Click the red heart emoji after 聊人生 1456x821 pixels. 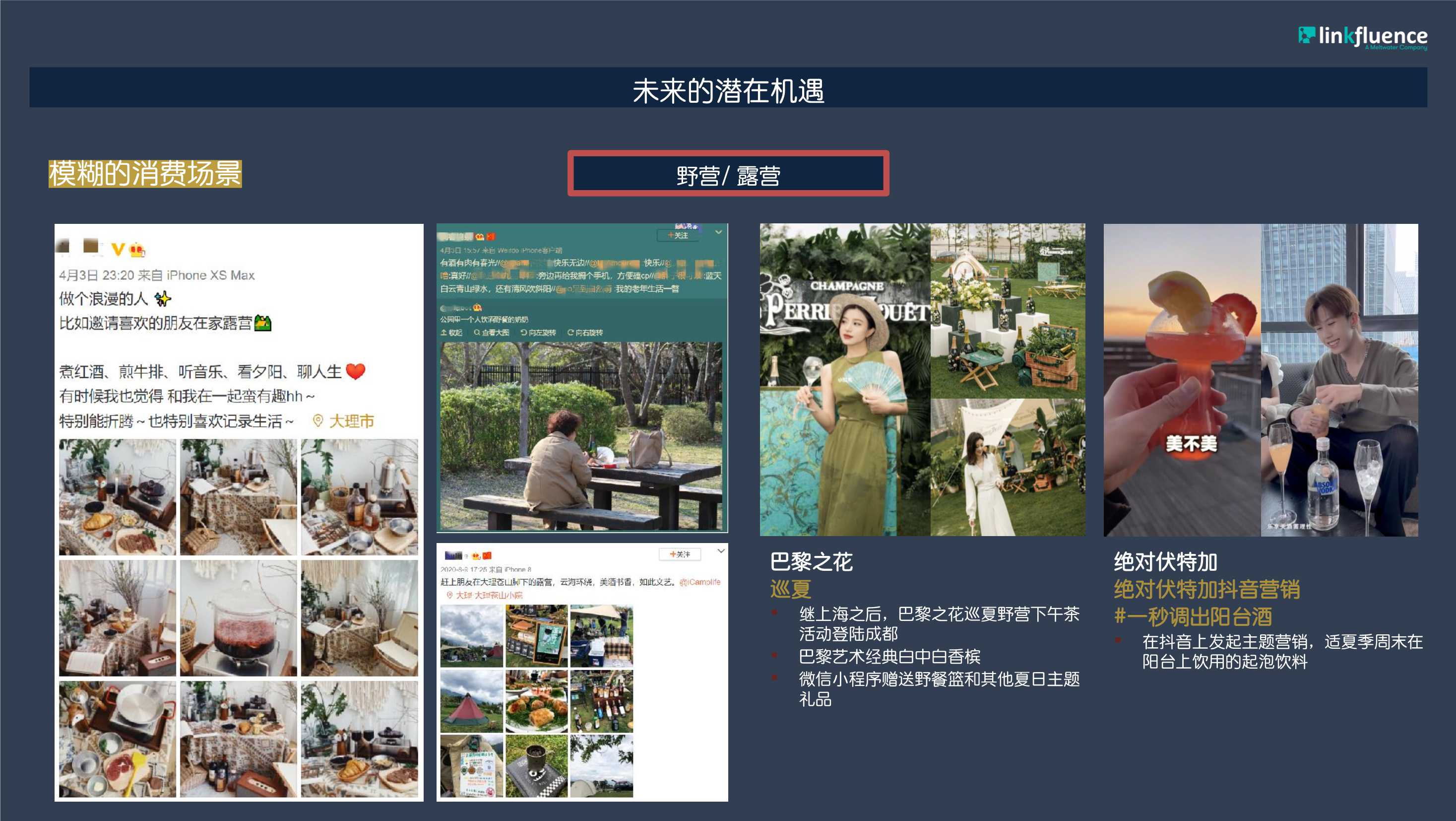355,371
